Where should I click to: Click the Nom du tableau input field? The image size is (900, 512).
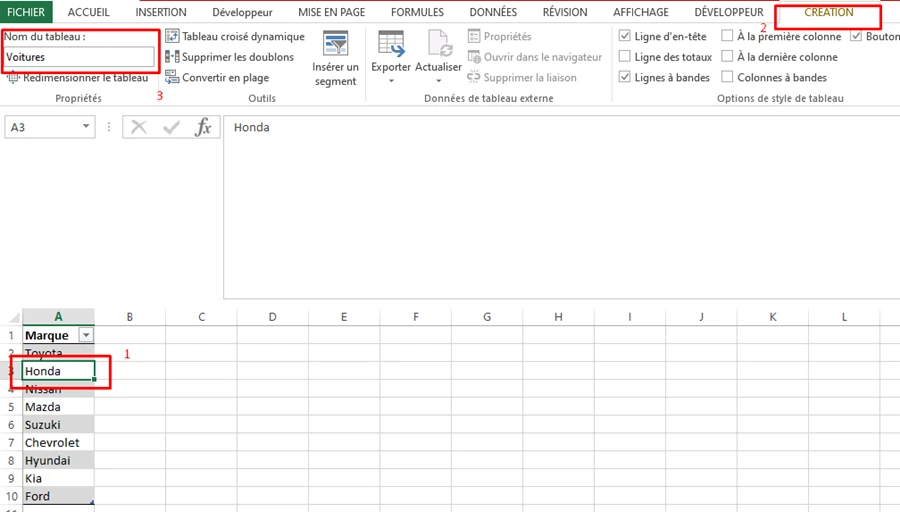coord(78,57)
